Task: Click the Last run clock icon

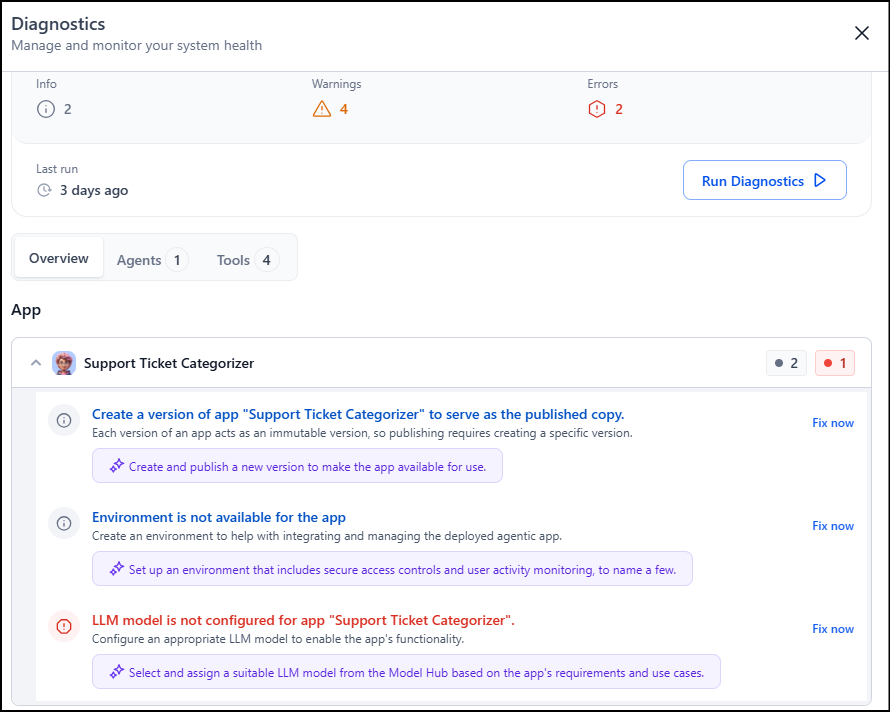Action: 44,190
